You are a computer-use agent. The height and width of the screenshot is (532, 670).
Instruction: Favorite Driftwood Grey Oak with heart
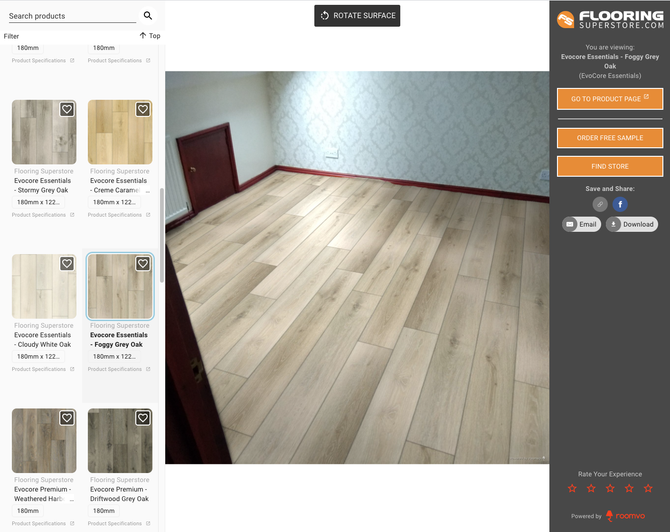point(143,418)
